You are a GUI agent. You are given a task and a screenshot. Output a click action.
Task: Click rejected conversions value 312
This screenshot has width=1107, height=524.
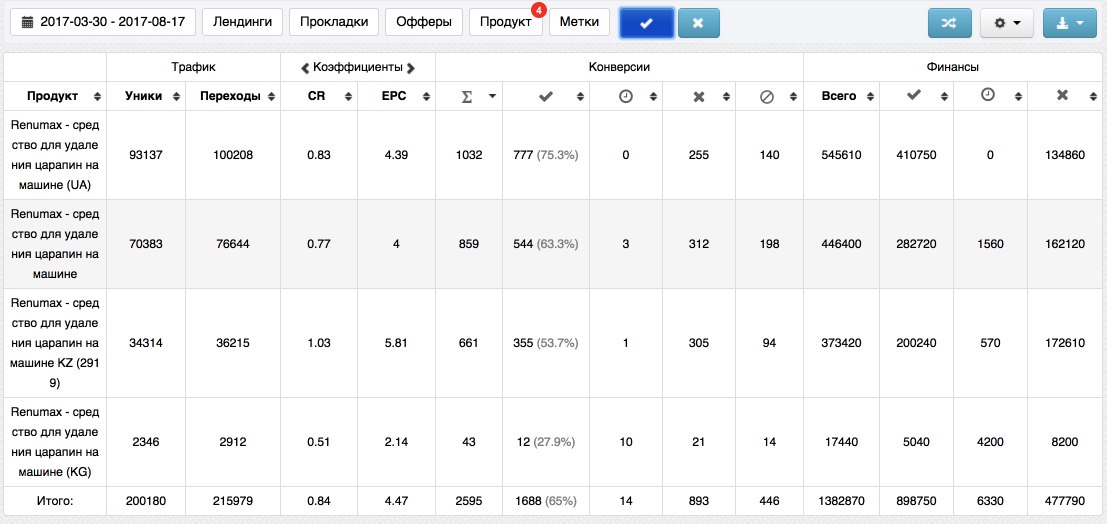[x=698, y=244]
